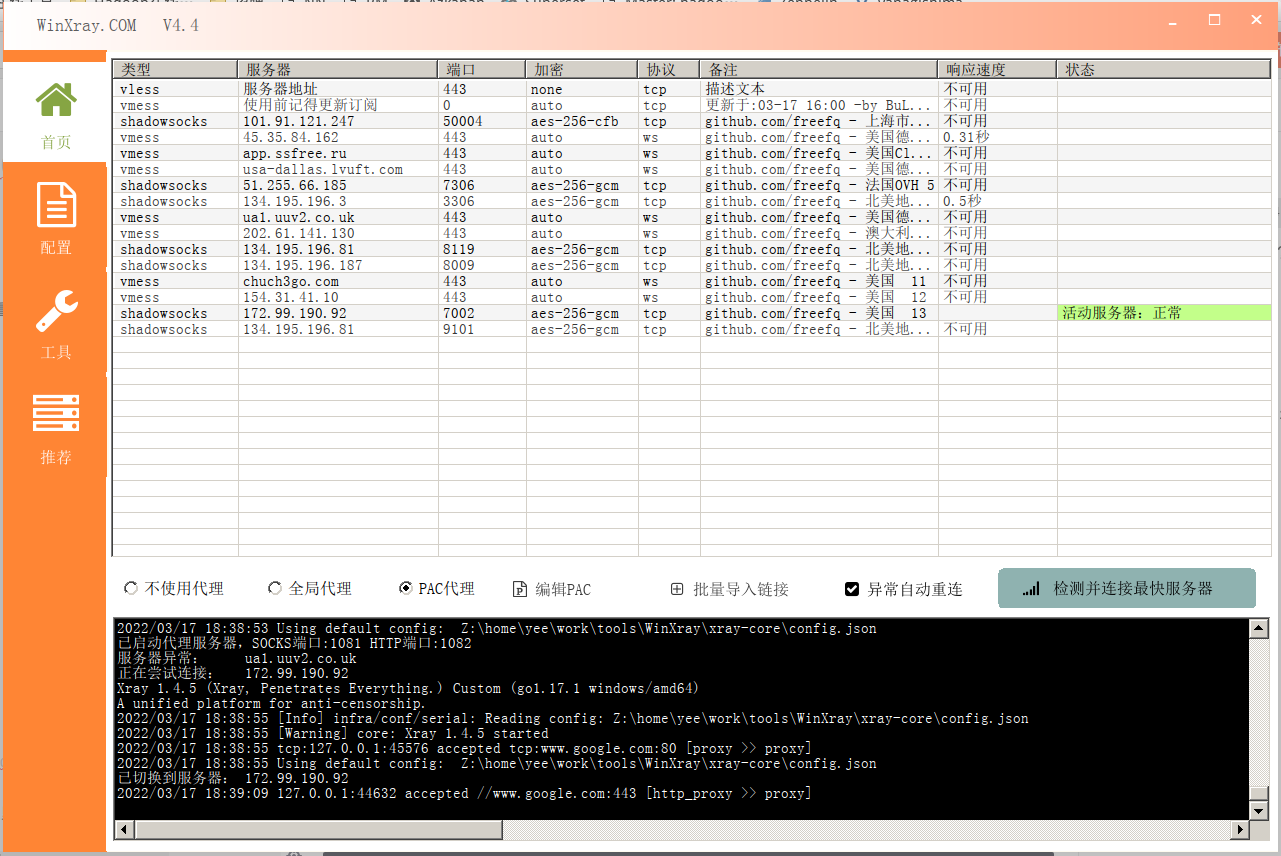Viewport: 1281px width, 856px height.
Task: Click the 响应速度 column header
Action: 995,69
